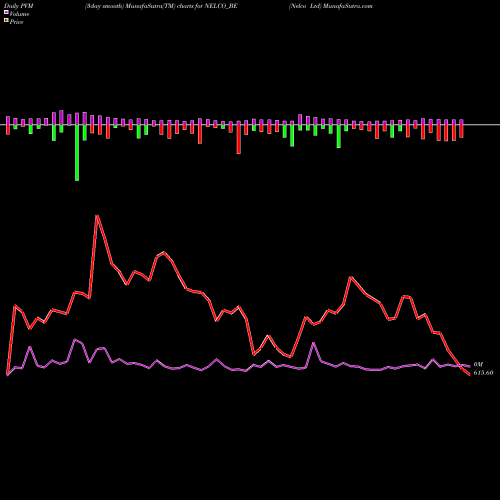Click the Price legend color swatch
This screenshot has width=500, height=500.
click(6, 21)
